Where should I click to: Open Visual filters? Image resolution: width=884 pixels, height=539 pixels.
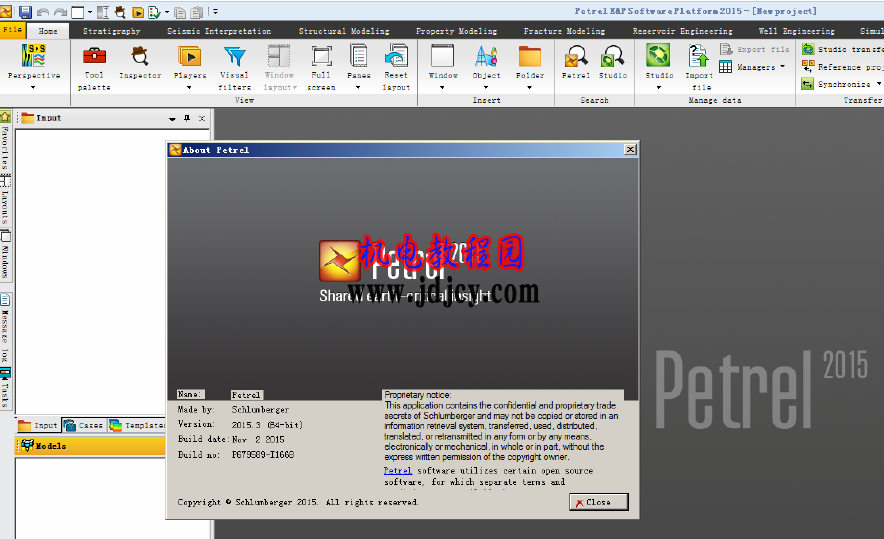(x=235, y=68)
